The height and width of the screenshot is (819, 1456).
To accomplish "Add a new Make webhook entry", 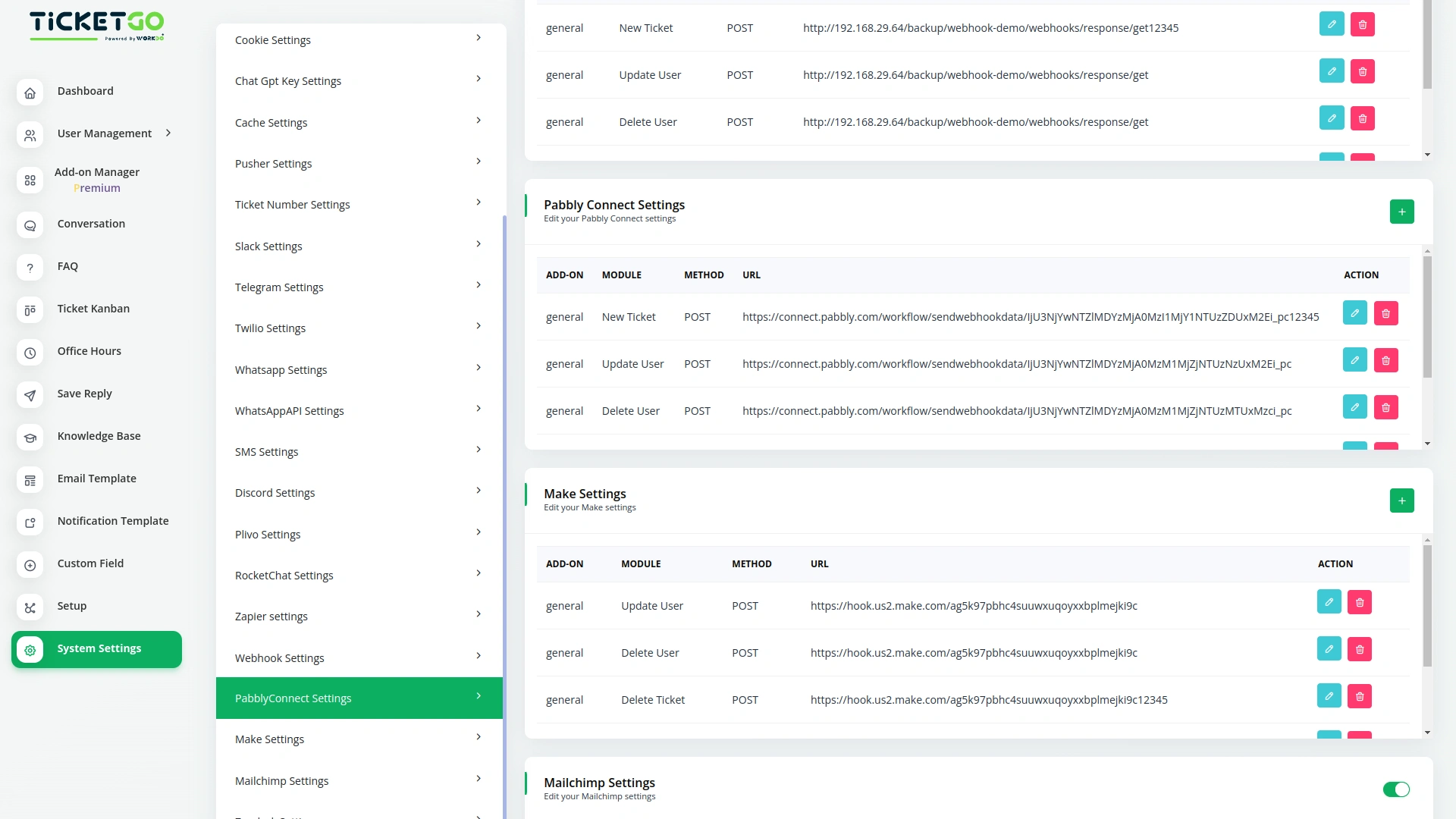I will coord(1401,500).
